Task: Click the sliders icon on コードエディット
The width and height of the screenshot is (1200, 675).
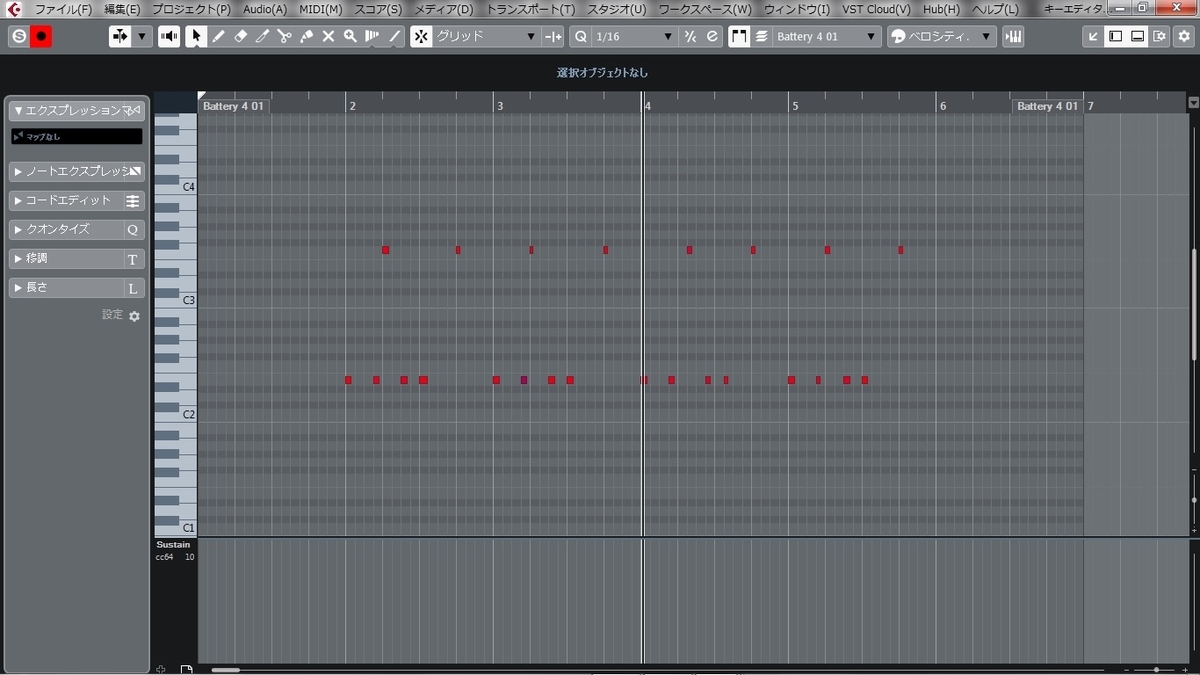Action: click(x=133, y=201)
